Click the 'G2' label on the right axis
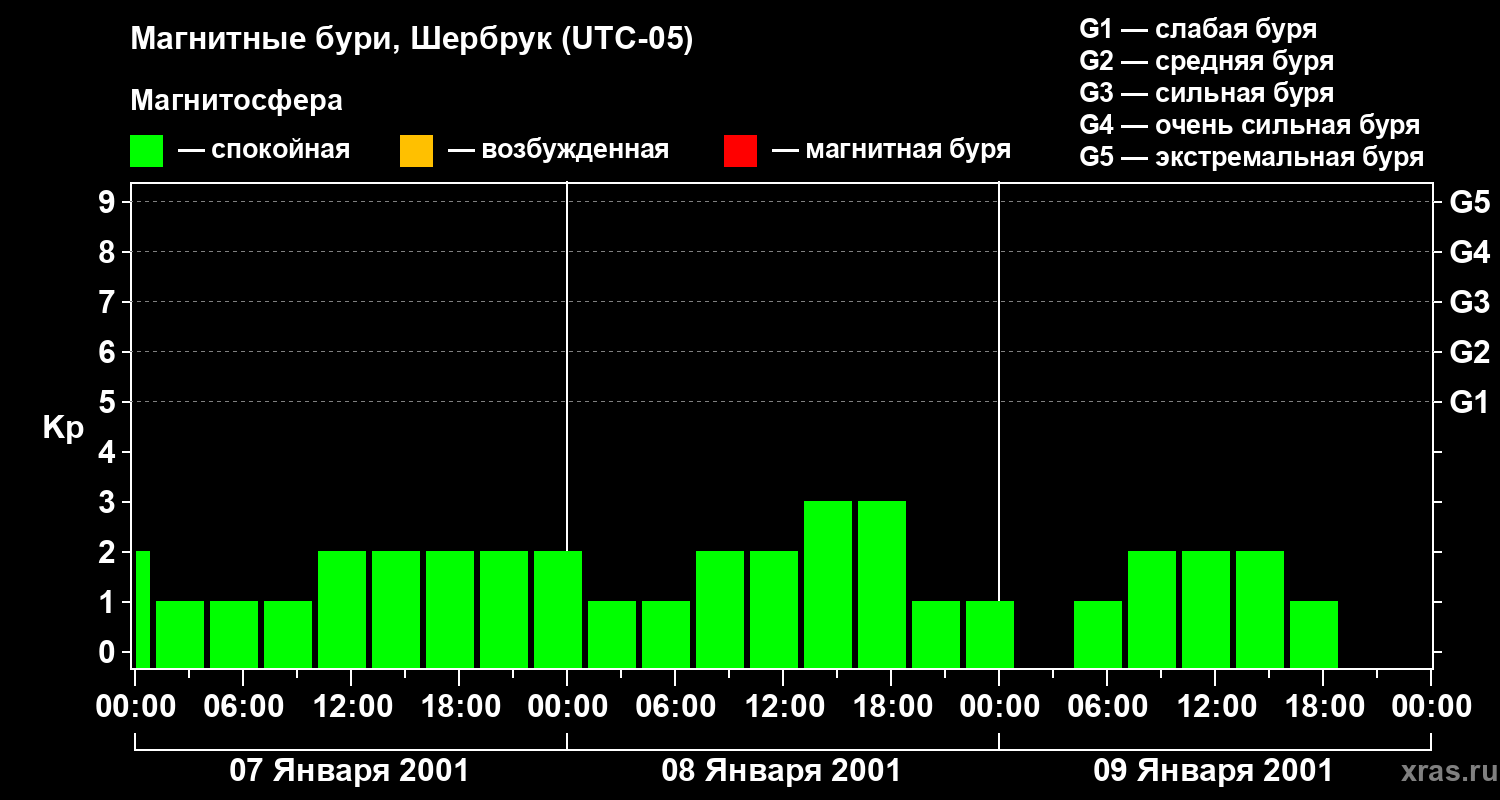 tap(1470, 352)
